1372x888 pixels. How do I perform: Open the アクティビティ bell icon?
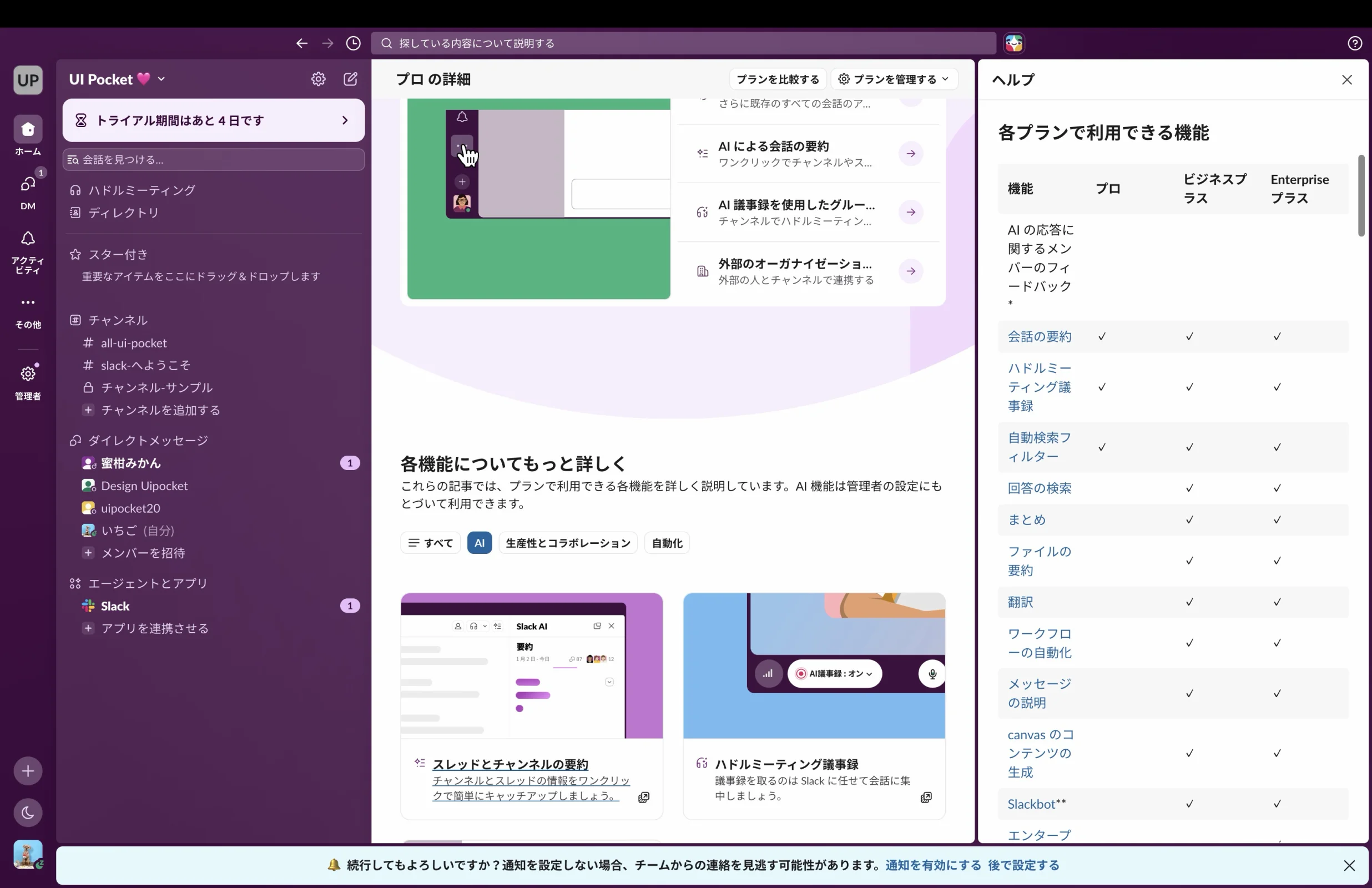[28, 252]
